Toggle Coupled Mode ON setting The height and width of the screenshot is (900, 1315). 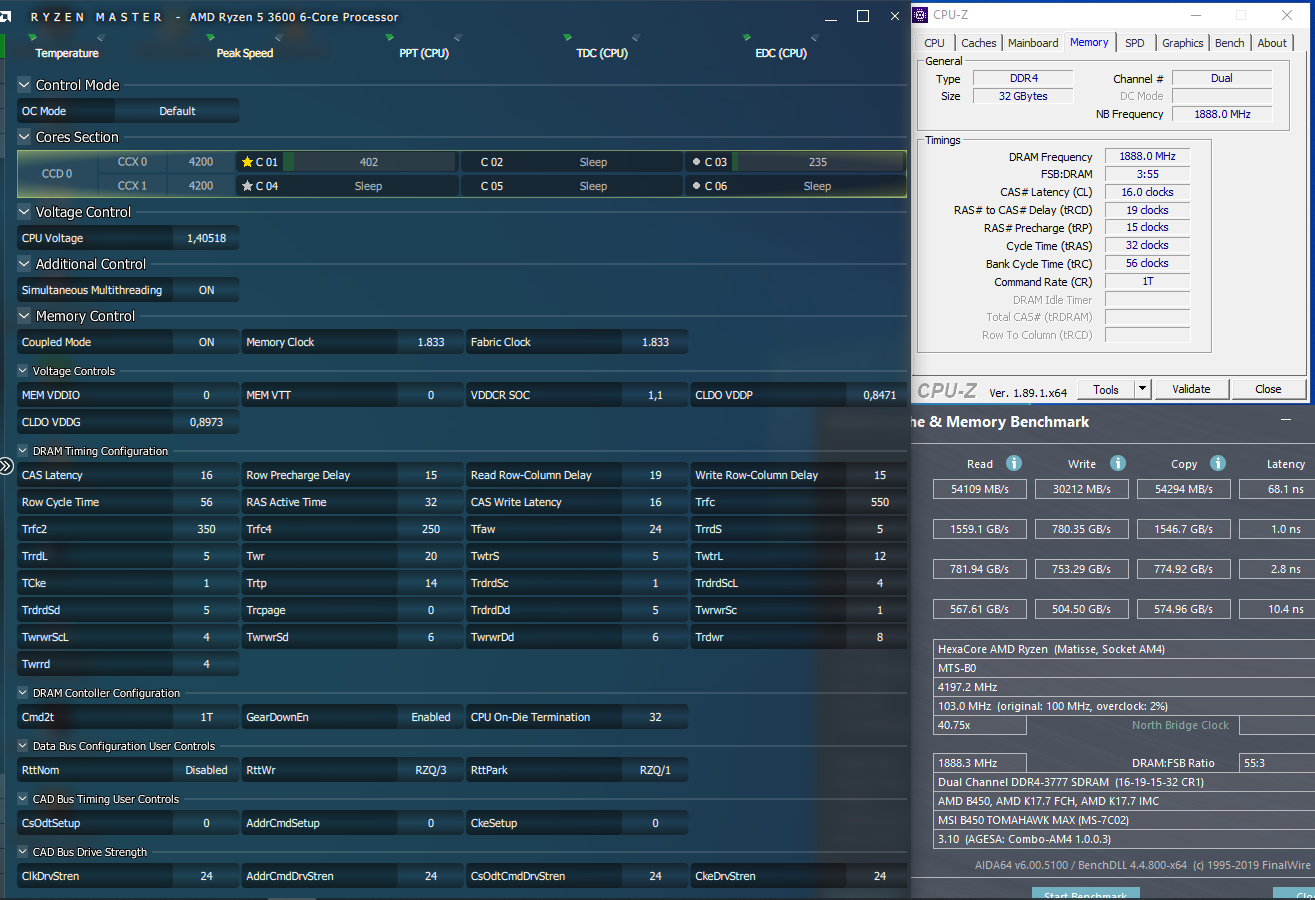pos(206,342)
